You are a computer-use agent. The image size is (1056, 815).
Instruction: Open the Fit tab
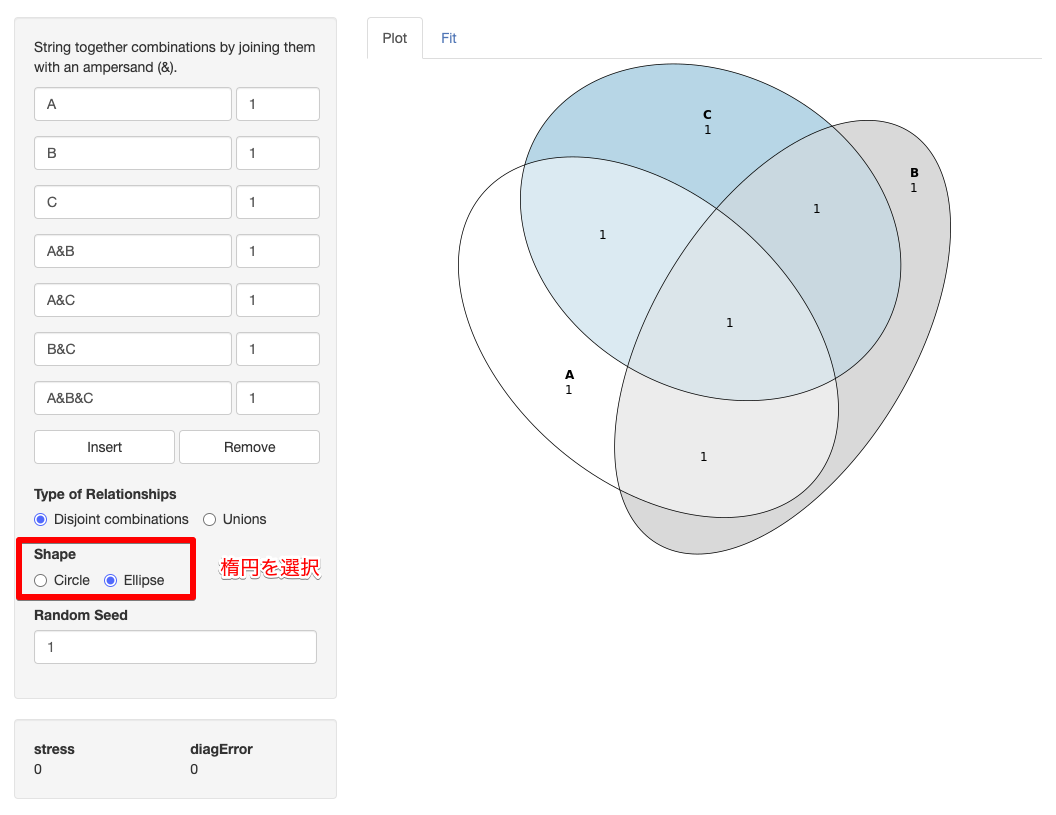[x=449, y=38]
